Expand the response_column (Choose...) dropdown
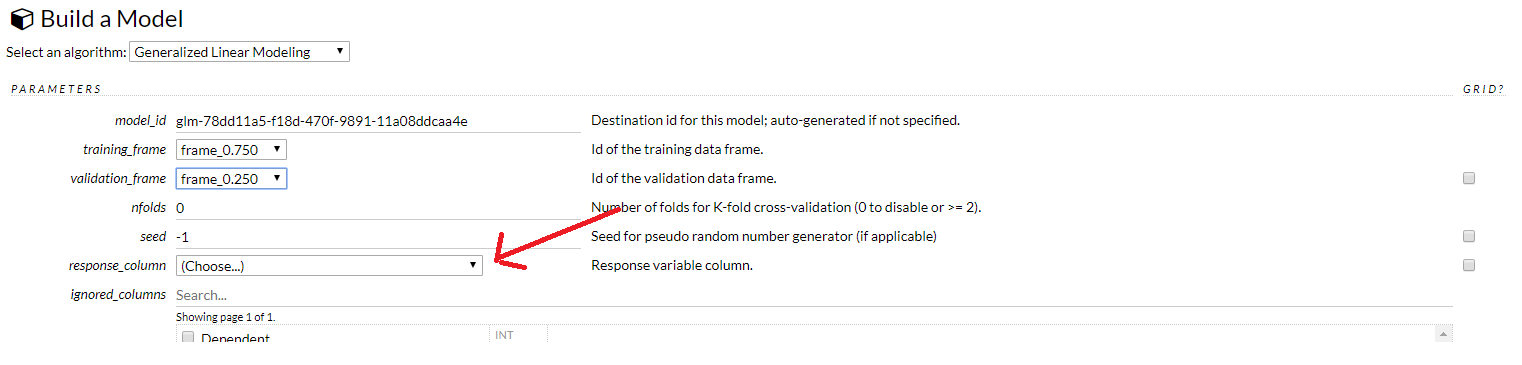Screen dimensions: 1522x365 tap(329, 266)
